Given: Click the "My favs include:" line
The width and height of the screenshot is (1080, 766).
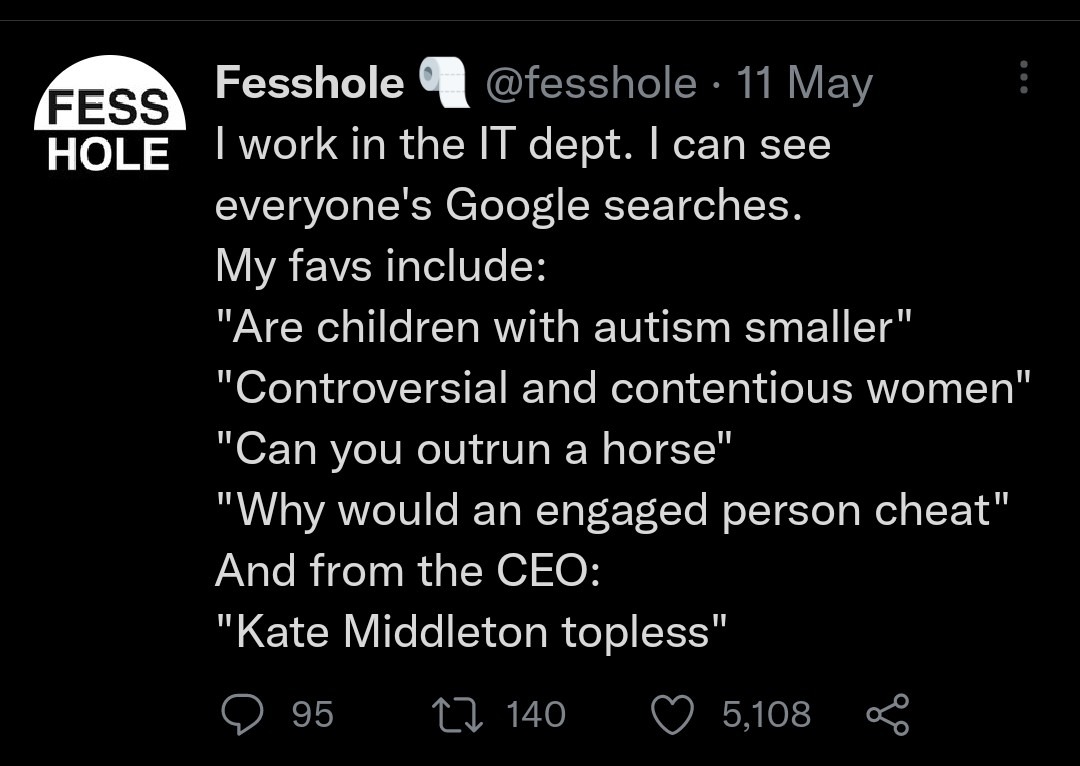Looking at the screenshot, I should click(373, 267).
